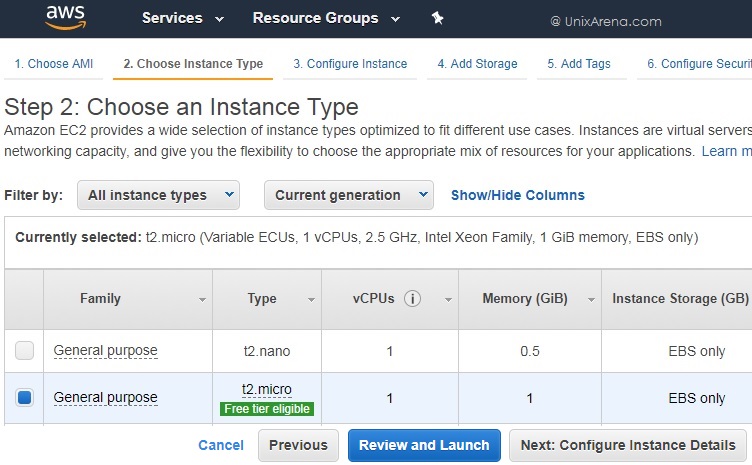Click the vCPUs info icon
The image size is (752, 465).
click(412, 299)
